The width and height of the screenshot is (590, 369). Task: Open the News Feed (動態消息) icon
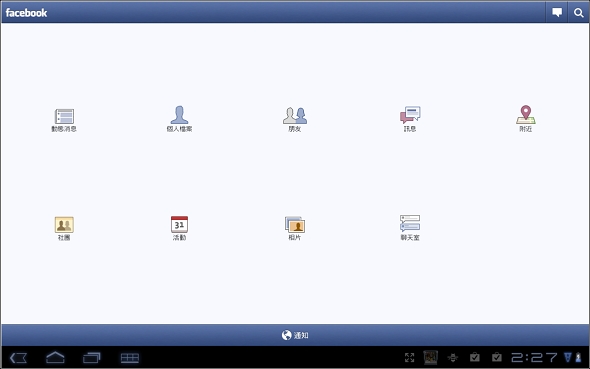click(x=64, y=117)
